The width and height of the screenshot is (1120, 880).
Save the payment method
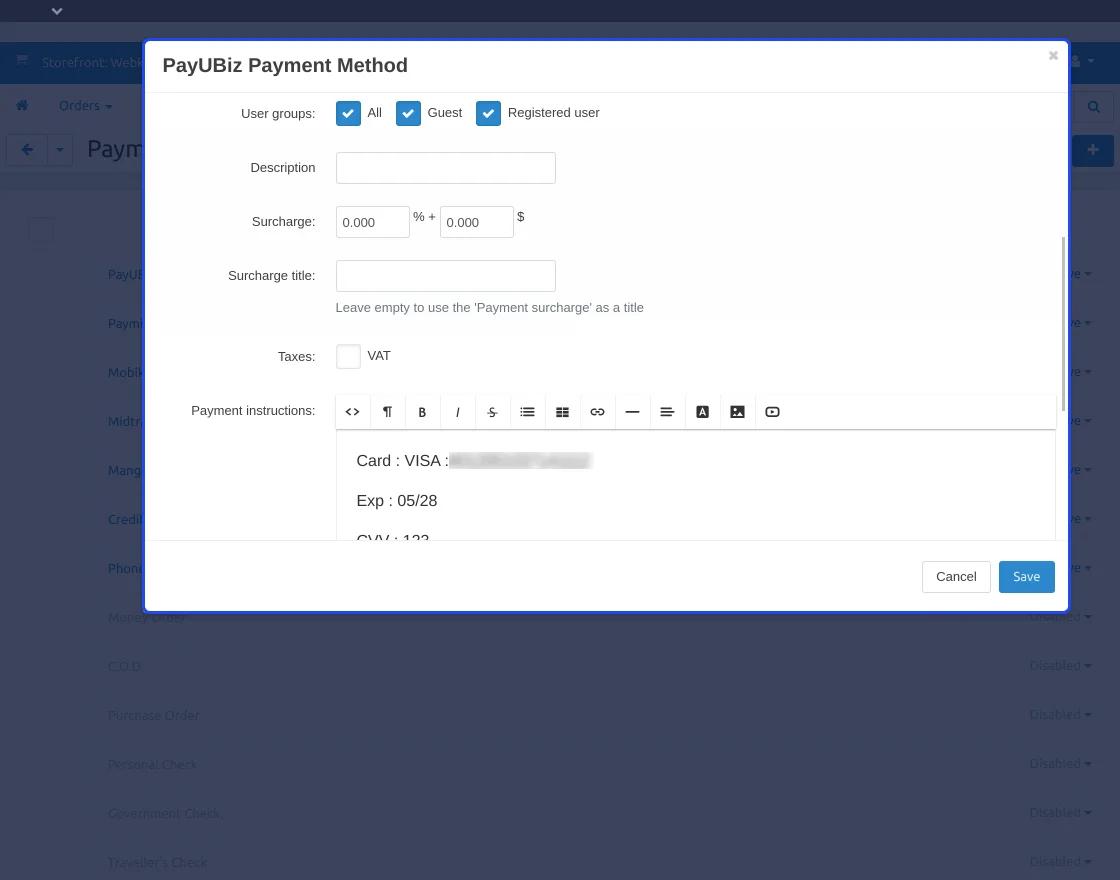pos(1026,577)
